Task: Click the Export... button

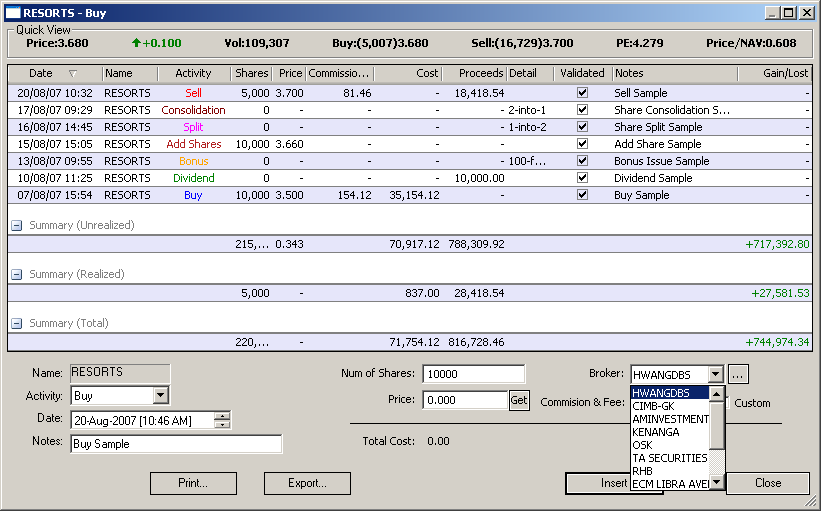Action: tap(307, 483)
